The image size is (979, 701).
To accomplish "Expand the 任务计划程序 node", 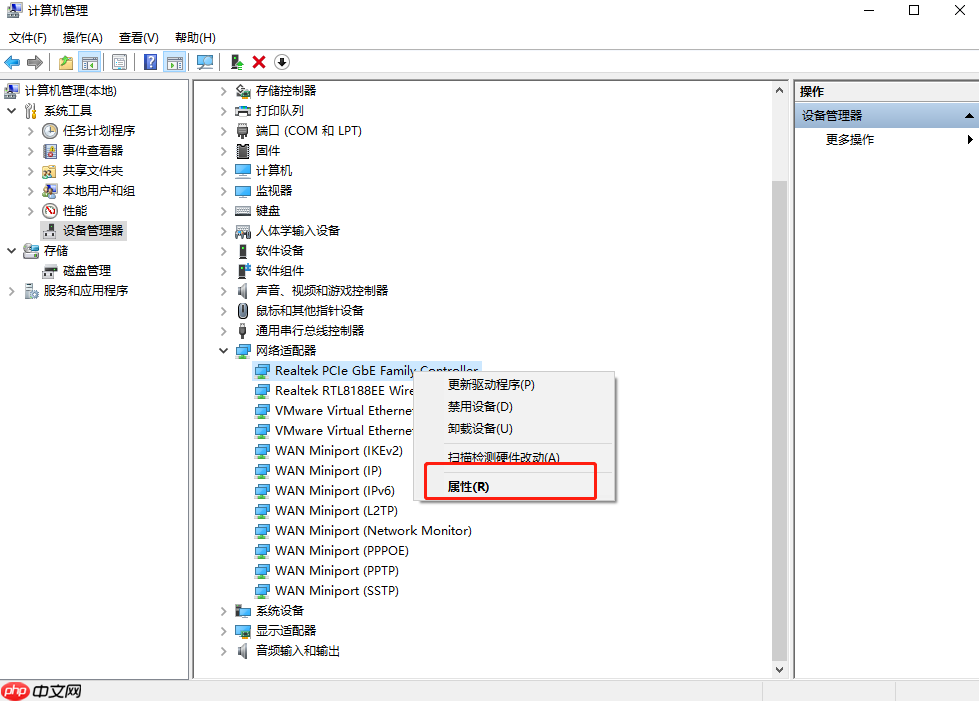I will coord(30,131).
